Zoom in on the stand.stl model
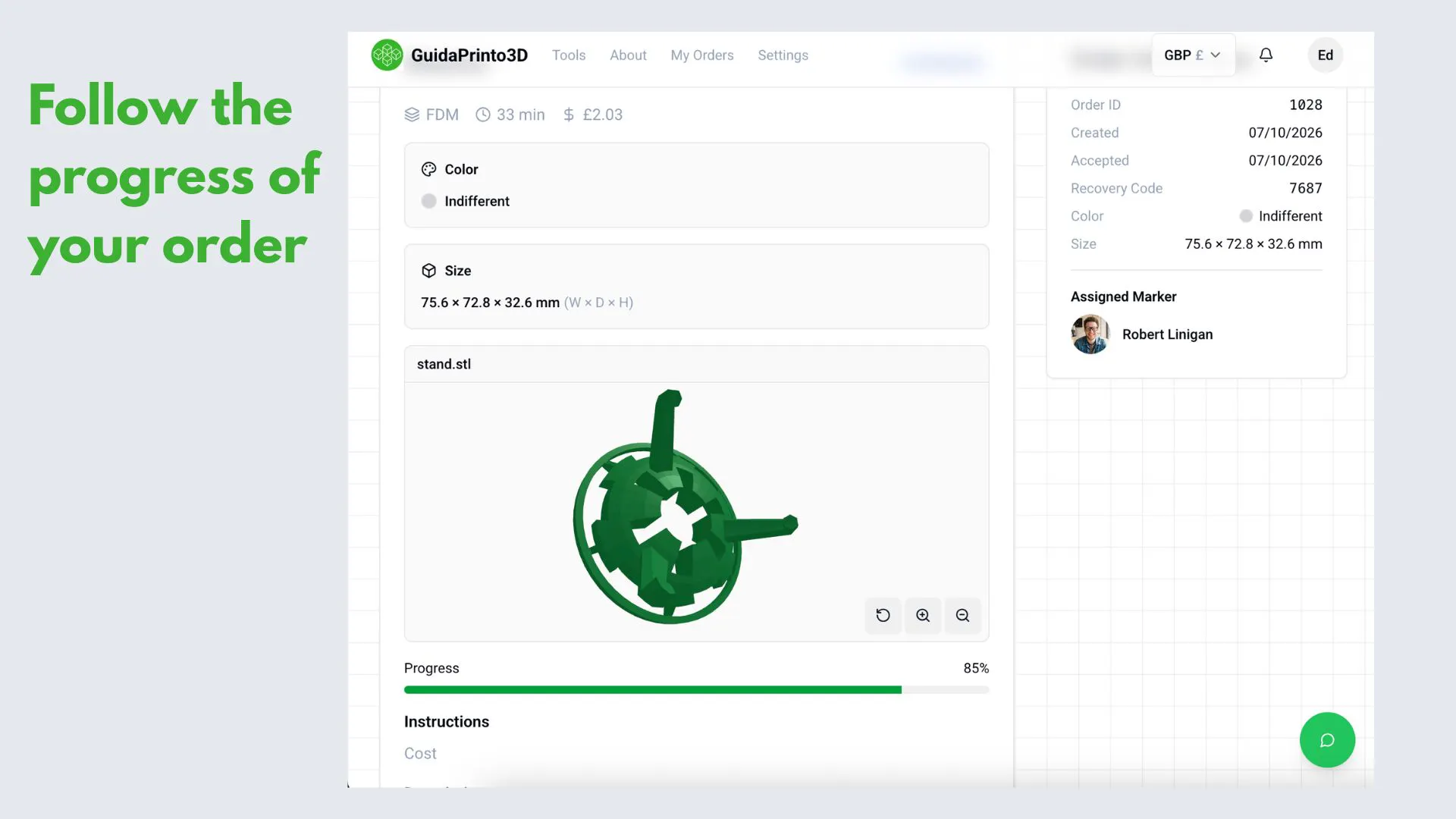 click(923, 616)
